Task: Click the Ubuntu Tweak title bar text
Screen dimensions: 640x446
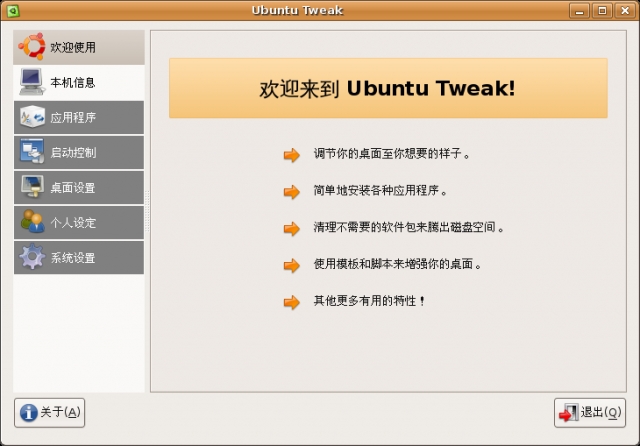Action: [297, 10]
